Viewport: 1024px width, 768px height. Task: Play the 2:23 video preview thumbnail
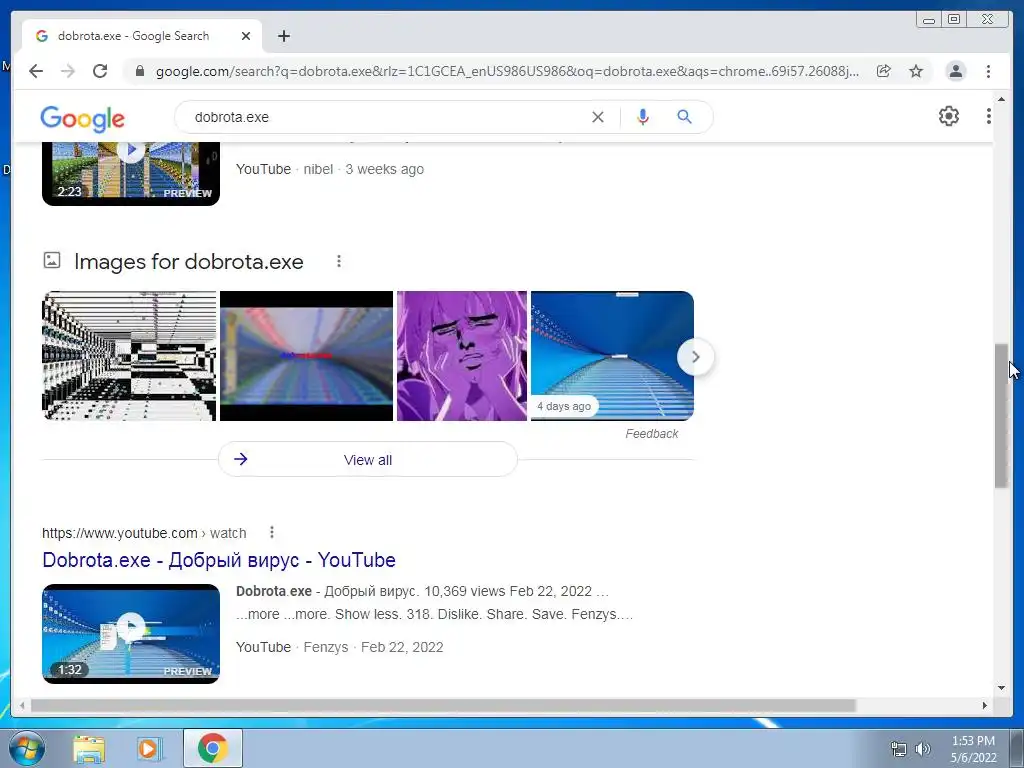pyautogui.click(x=131, y=173)
